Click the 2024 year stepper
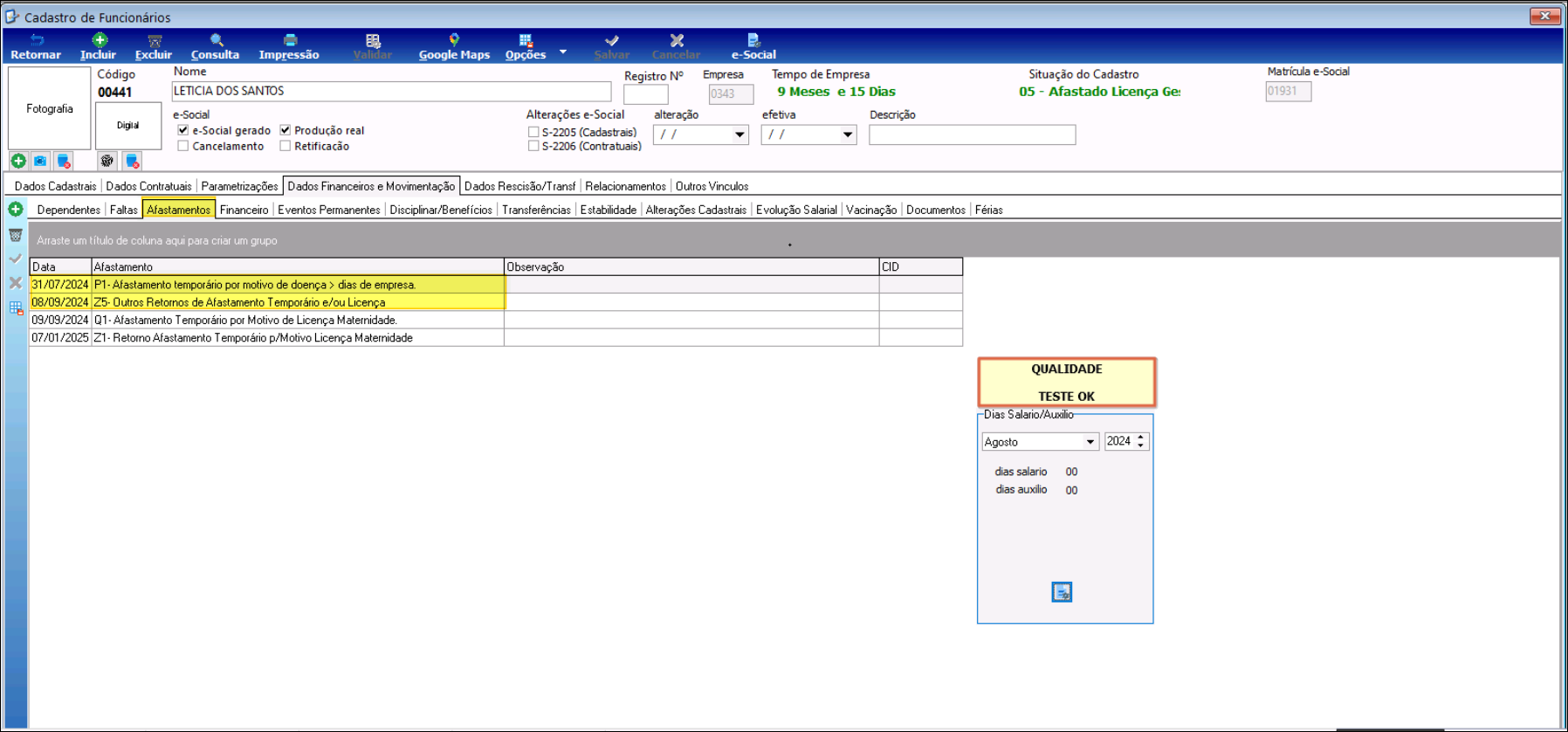This screenshot has height=732, width=1568. (x=1140, y=441)
